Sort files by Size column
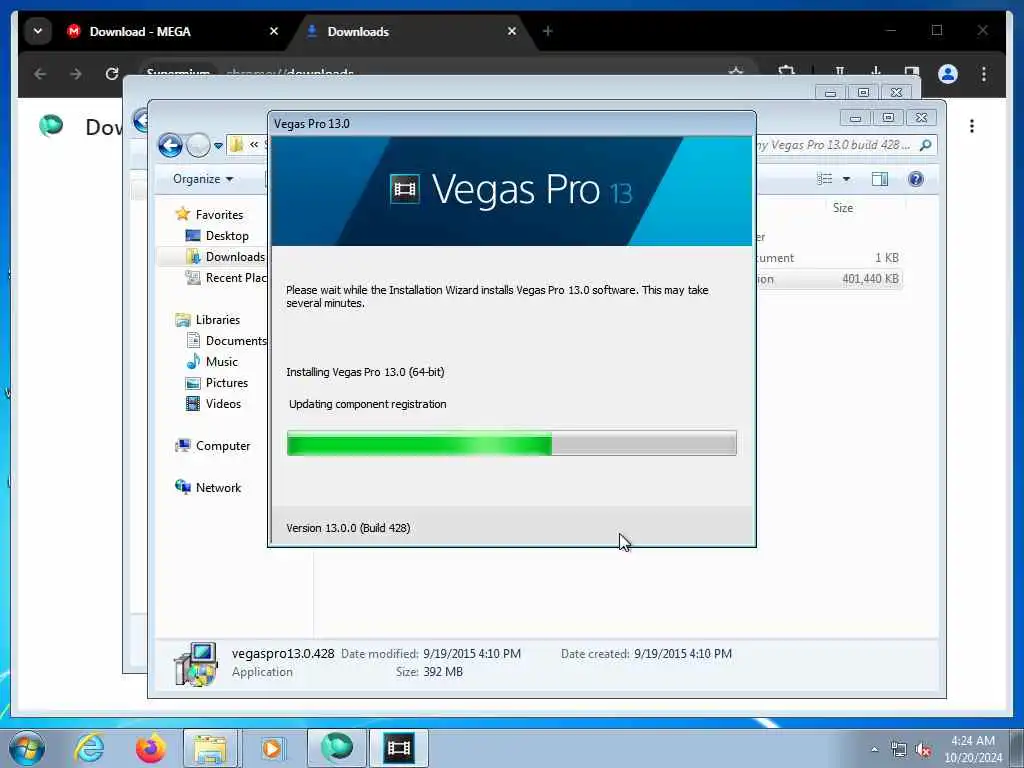The height and width of the screenshot is (768, 1024). (x=842, y=208)
